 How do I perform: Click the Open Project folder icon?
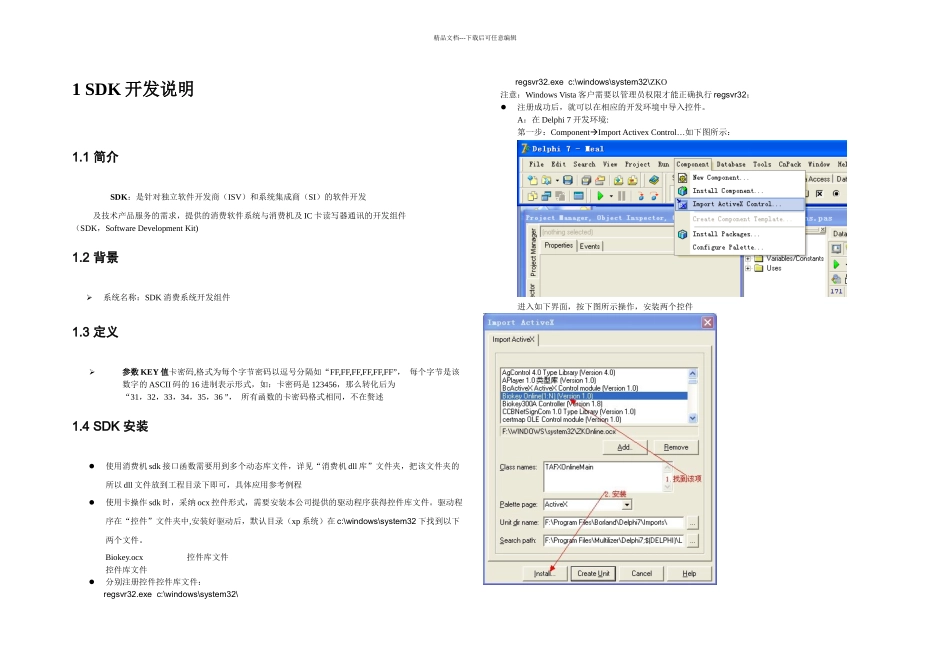coord(600,180)
